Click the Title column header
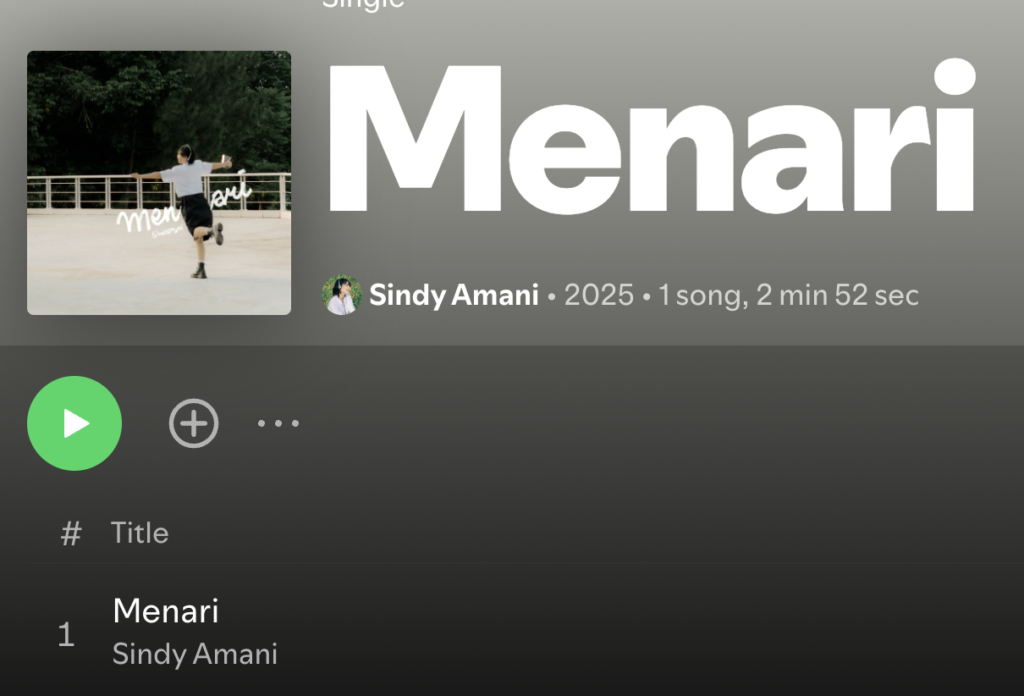This screenshot has height=696, width=1024. coord(140,533)
